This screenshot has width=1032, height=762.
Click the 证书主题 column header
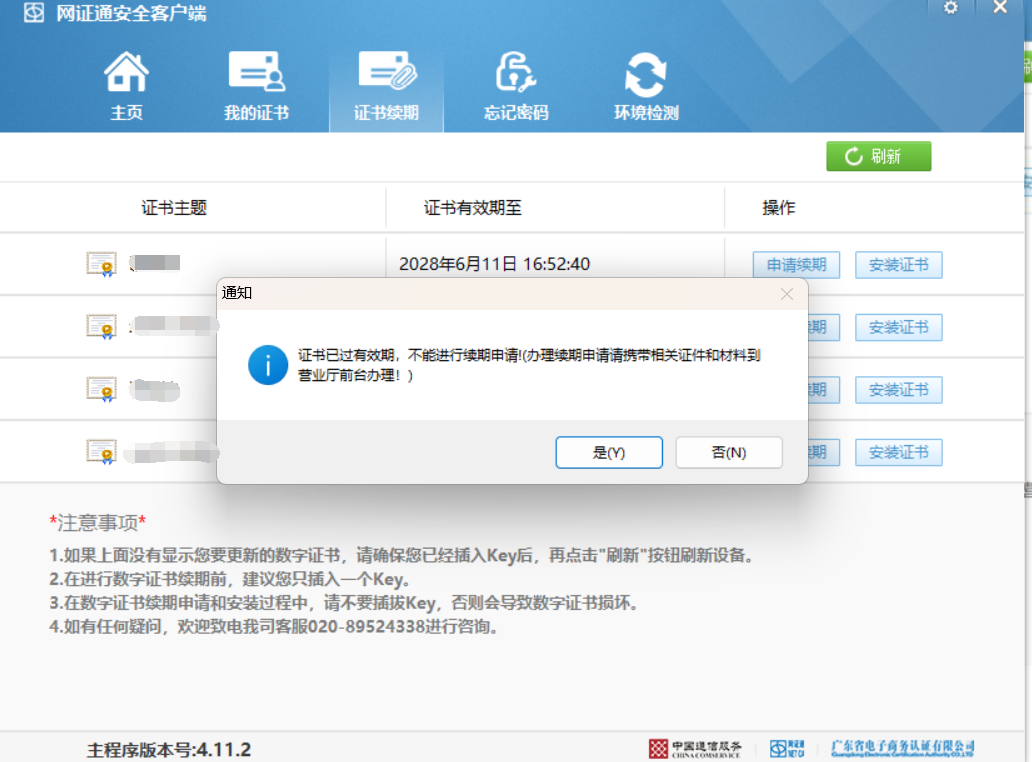[x=174, y=208]
